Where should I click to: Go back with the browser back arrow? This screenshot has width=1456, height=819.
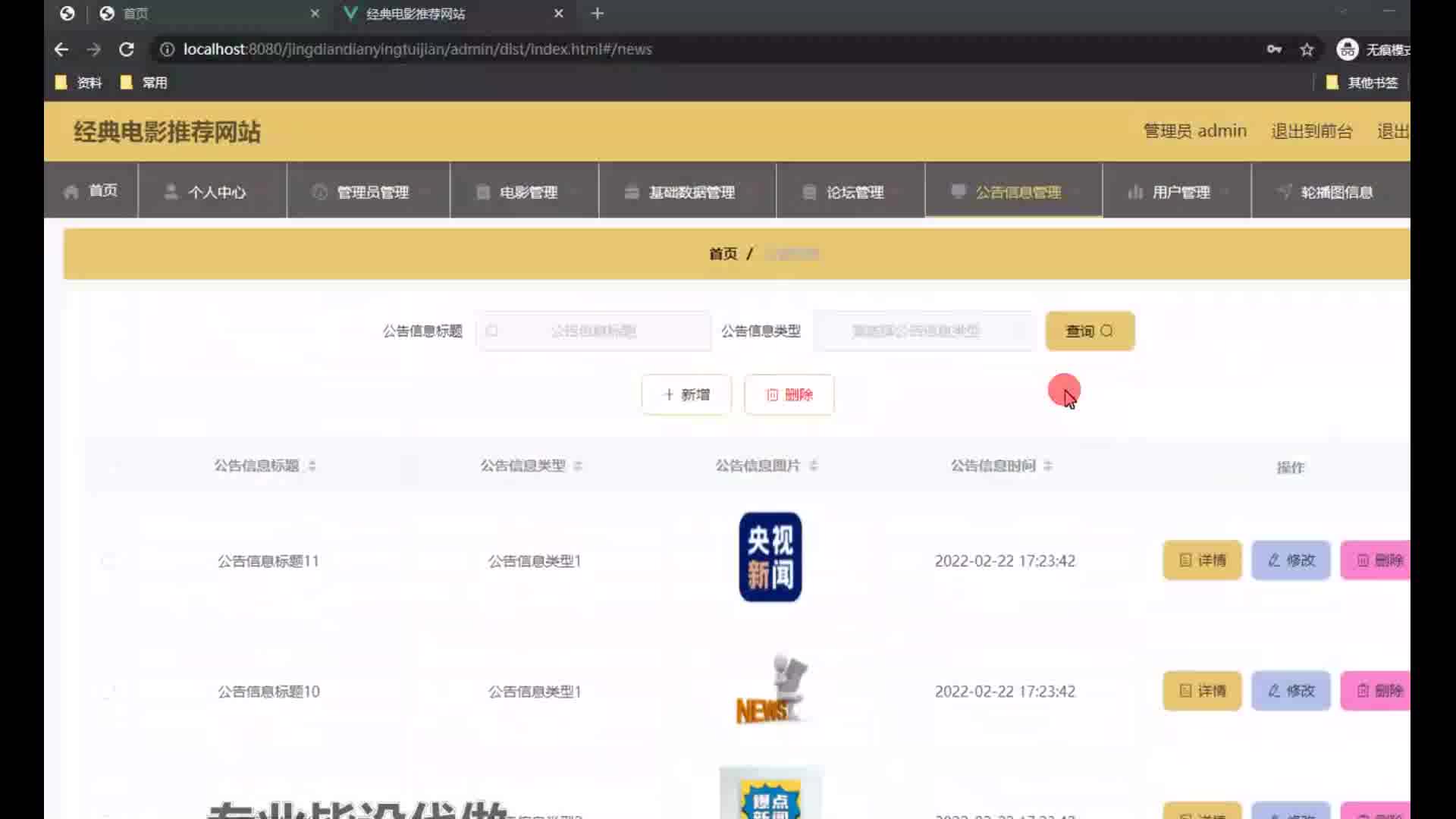(61, 49)
